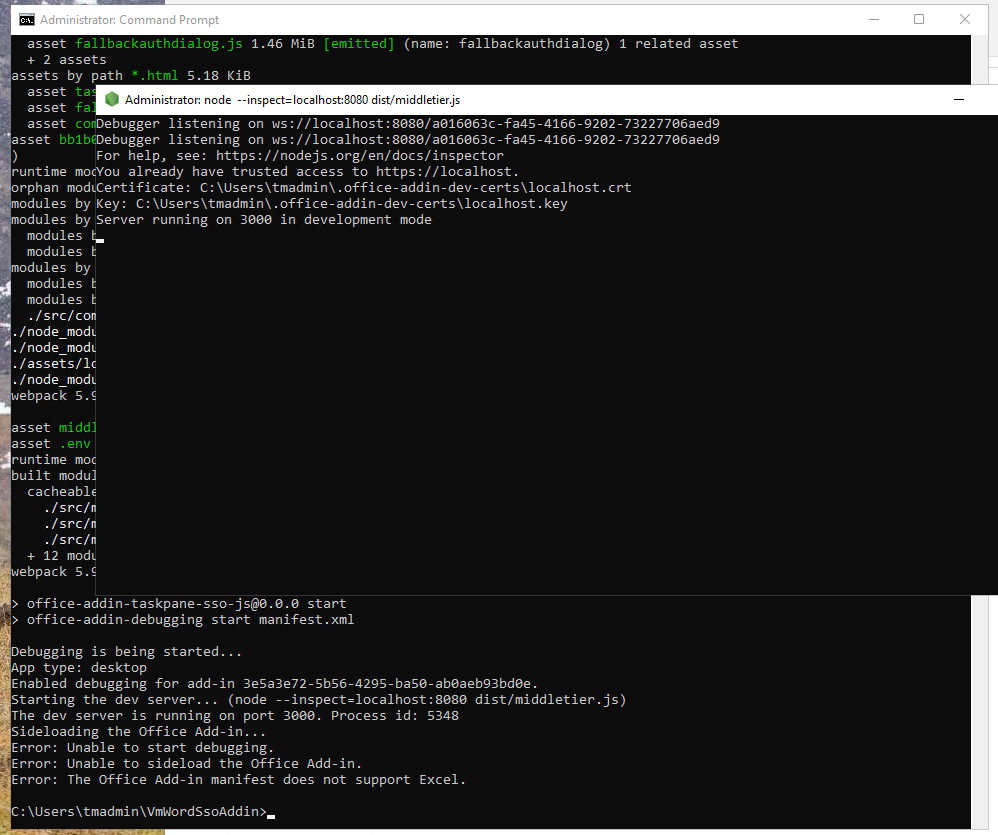
Task: Click "Error: Unable to start debugging." line
Action: [x=143, y=748]
